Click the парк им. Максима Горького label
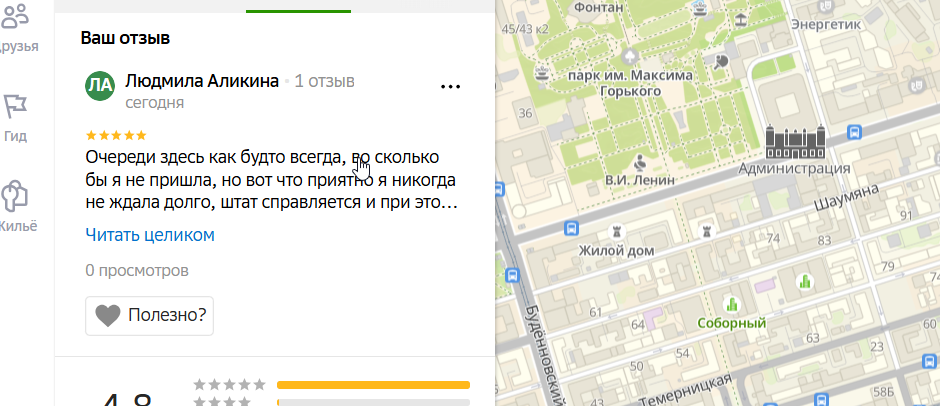 [630, 83]
